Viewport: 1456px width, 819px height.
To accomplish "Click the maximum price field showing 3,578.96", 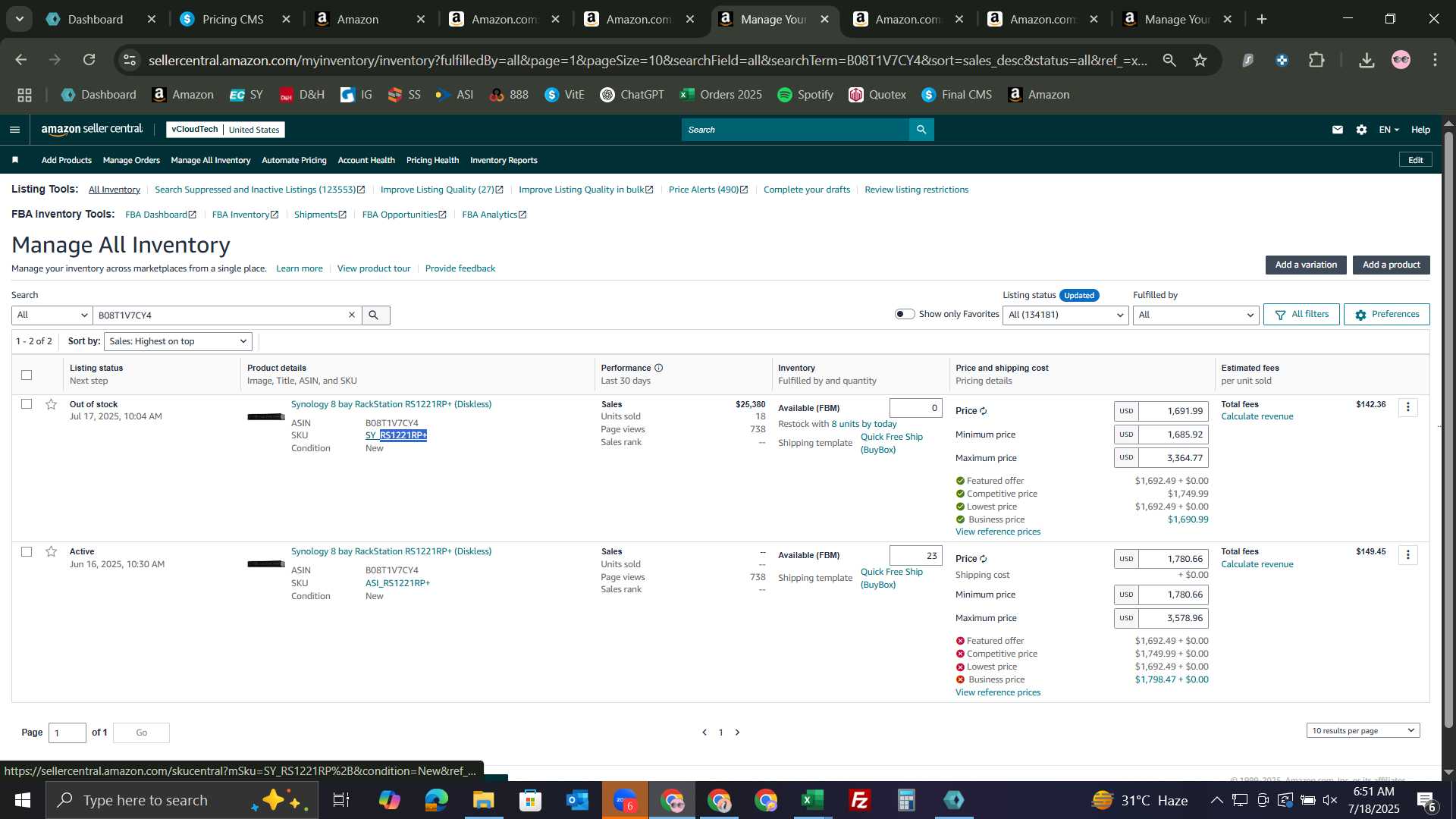I will pyautogui.click(x=1172, y=618).
